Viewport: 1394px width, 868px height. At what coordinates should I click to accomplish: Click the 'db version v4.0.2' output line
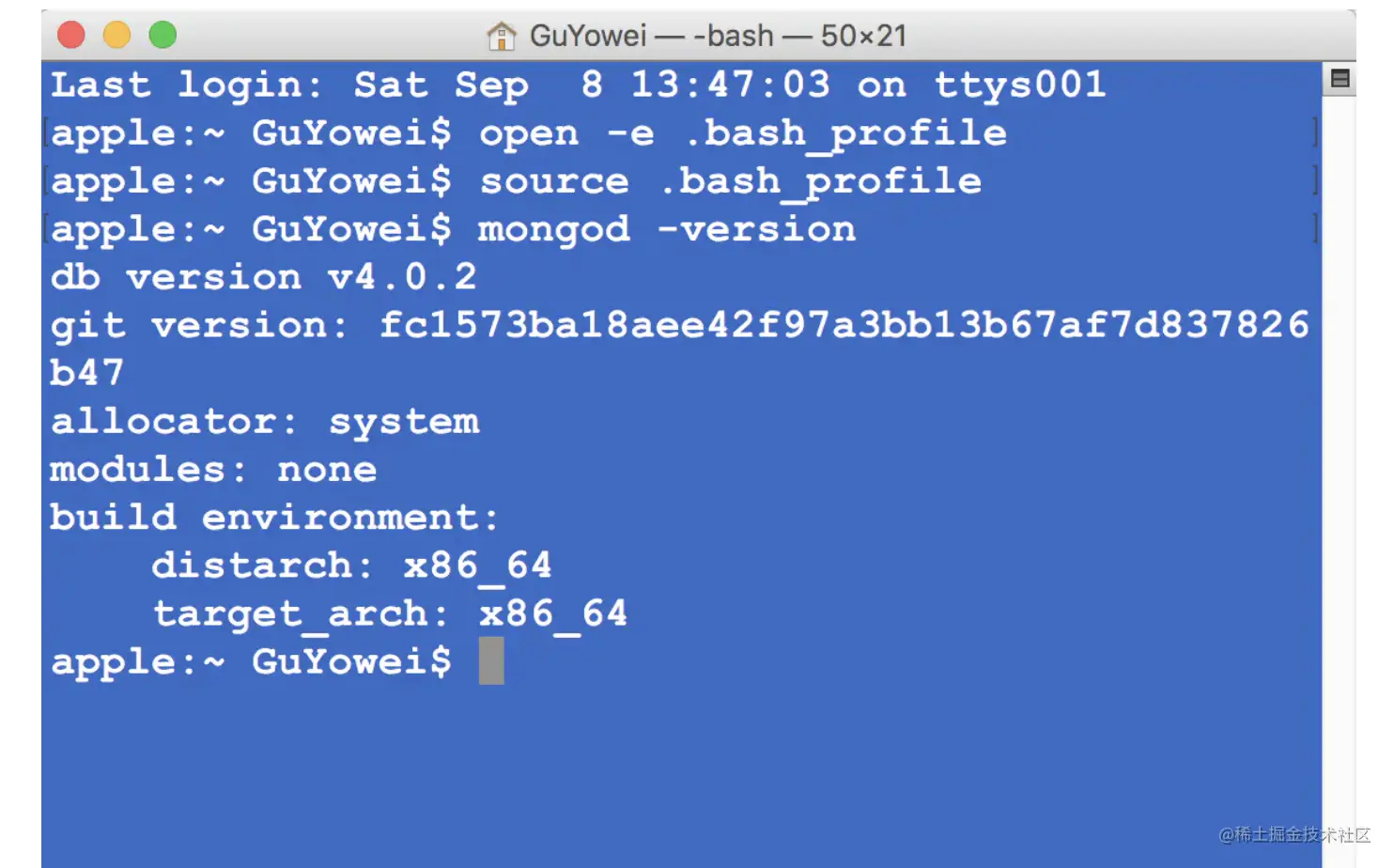point(263,277)
